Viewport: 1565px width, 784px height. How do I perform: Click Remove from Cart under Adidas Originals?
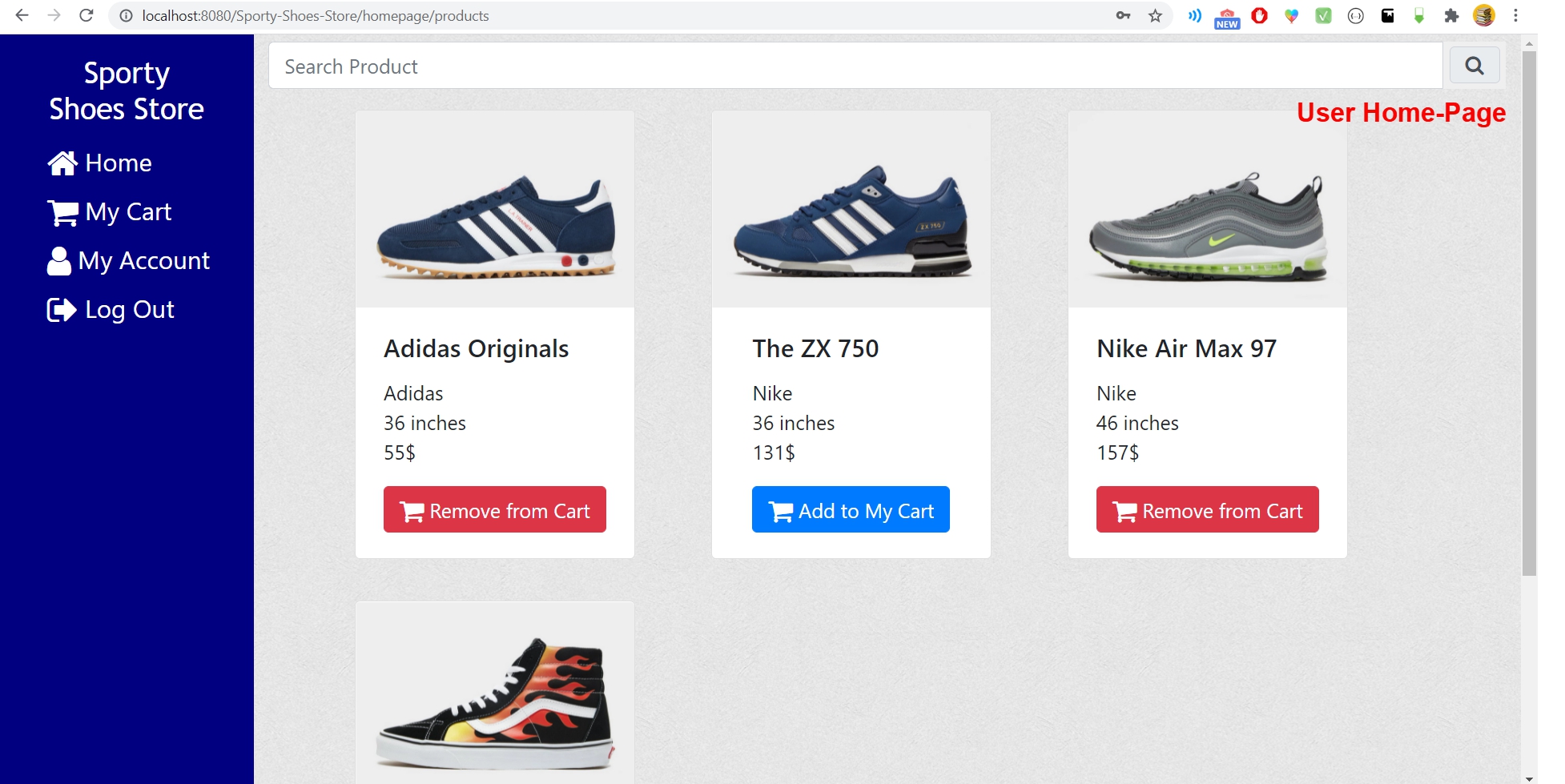pos(494,509)
